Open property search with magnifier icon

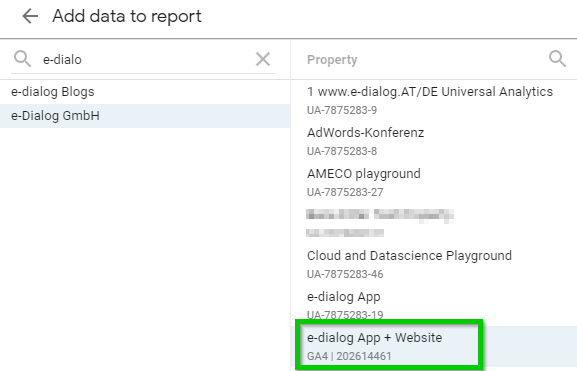(557, 59)
